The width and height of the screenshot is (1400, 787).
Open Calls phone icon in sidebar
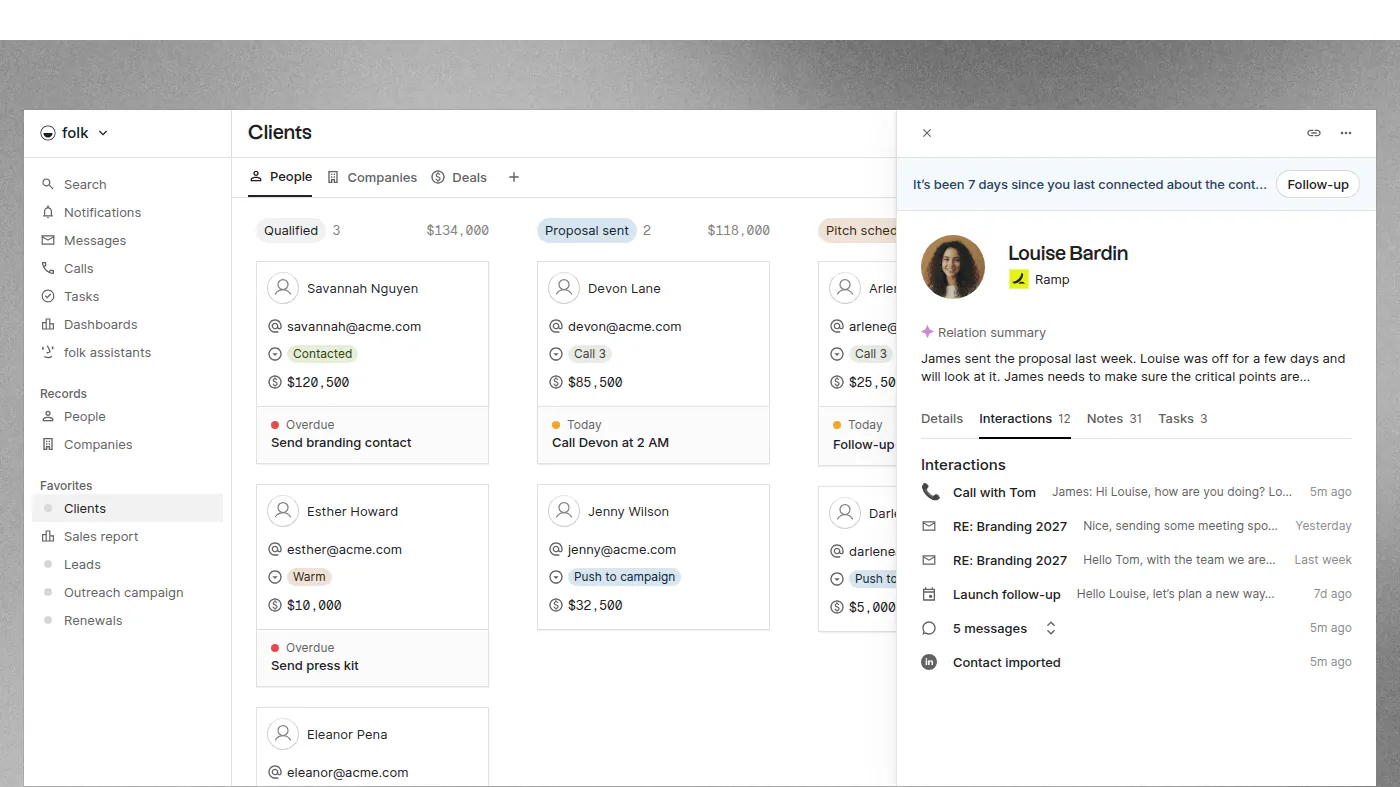point(48,268)
